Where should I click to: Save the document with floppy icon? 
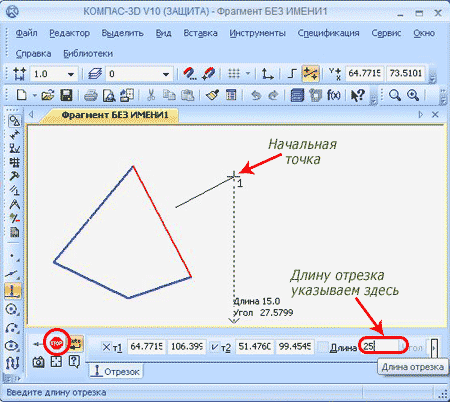[x=66, y=95]
